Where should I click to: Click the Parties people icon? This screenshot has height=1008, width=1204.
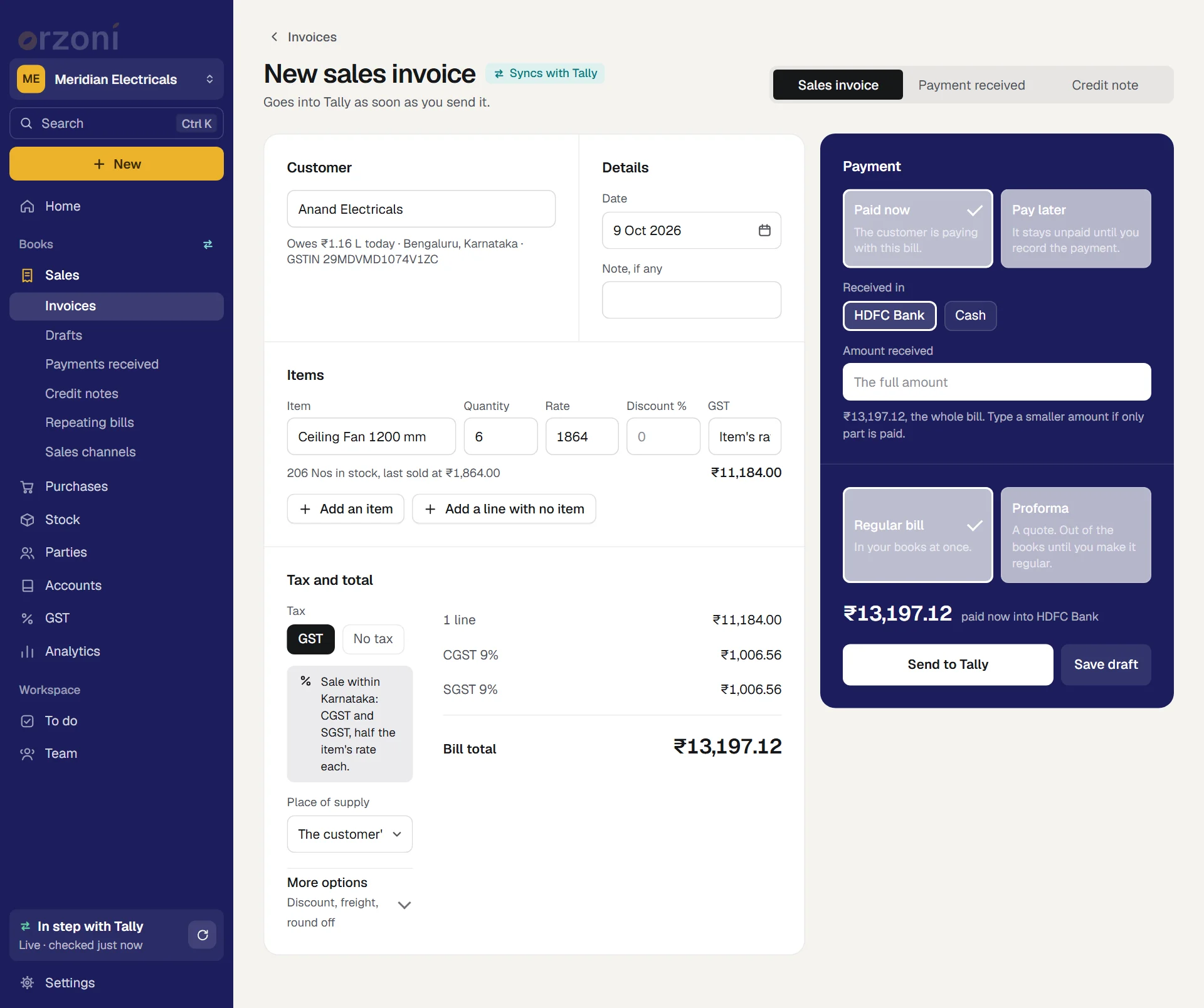(27, 553)
